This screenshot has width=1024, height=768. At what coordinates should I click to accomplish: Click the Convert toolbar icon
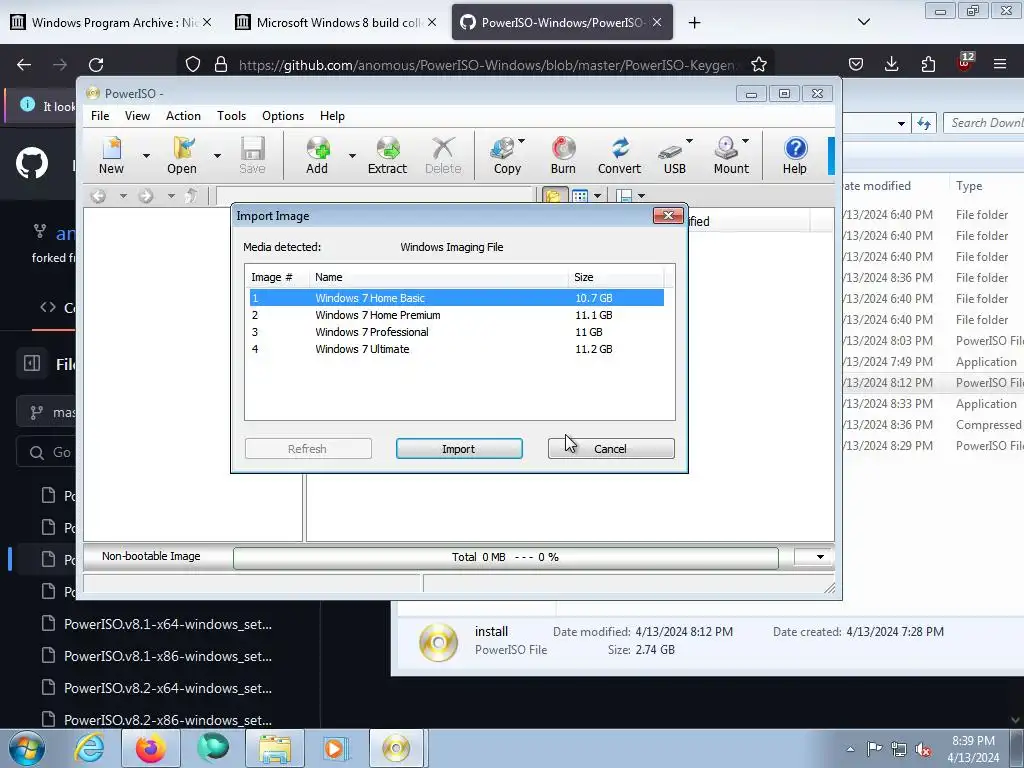(x=620, y=155)
